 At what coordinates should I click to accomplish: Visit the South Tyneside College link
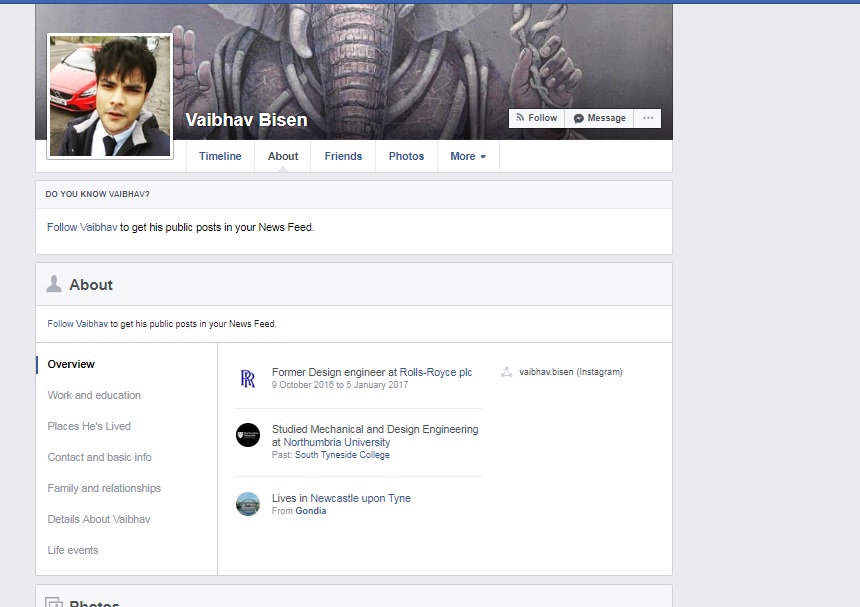coord(342,455)
